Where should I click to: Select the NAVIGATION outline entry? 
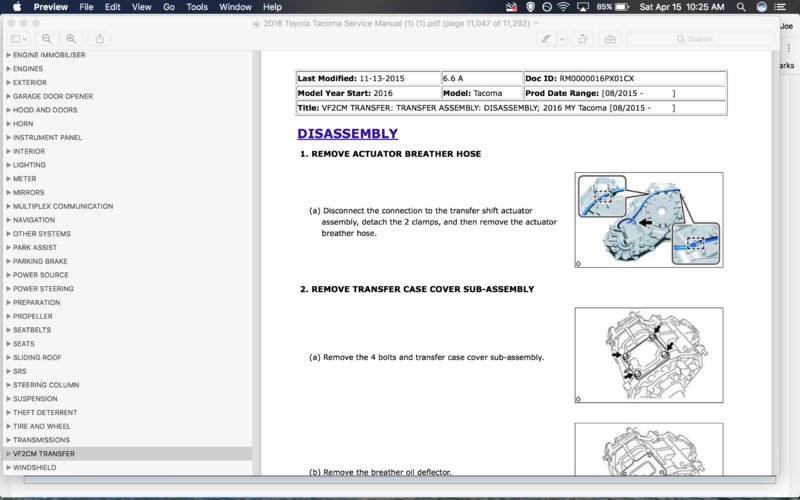point(34,220)
